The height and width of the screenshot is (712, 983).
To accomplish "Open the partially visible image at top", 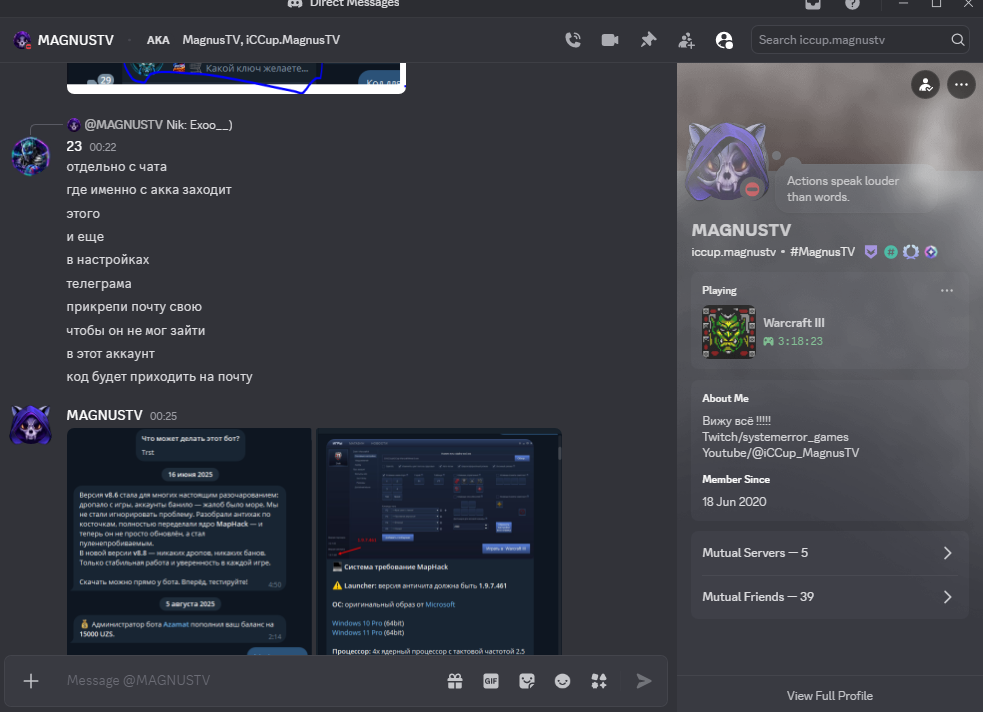I will coord(236,78).
